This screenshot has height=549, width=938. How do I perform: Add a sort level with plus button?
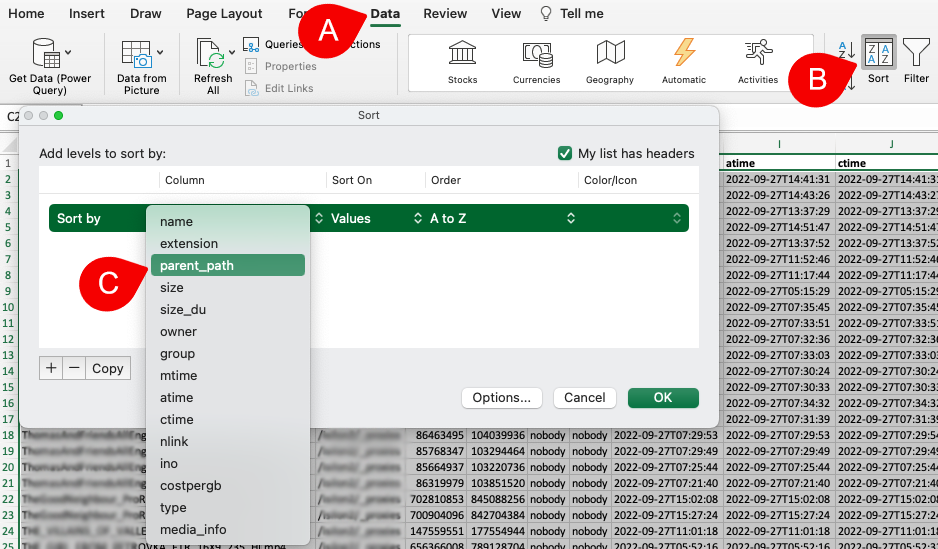[x=51, y=368]
